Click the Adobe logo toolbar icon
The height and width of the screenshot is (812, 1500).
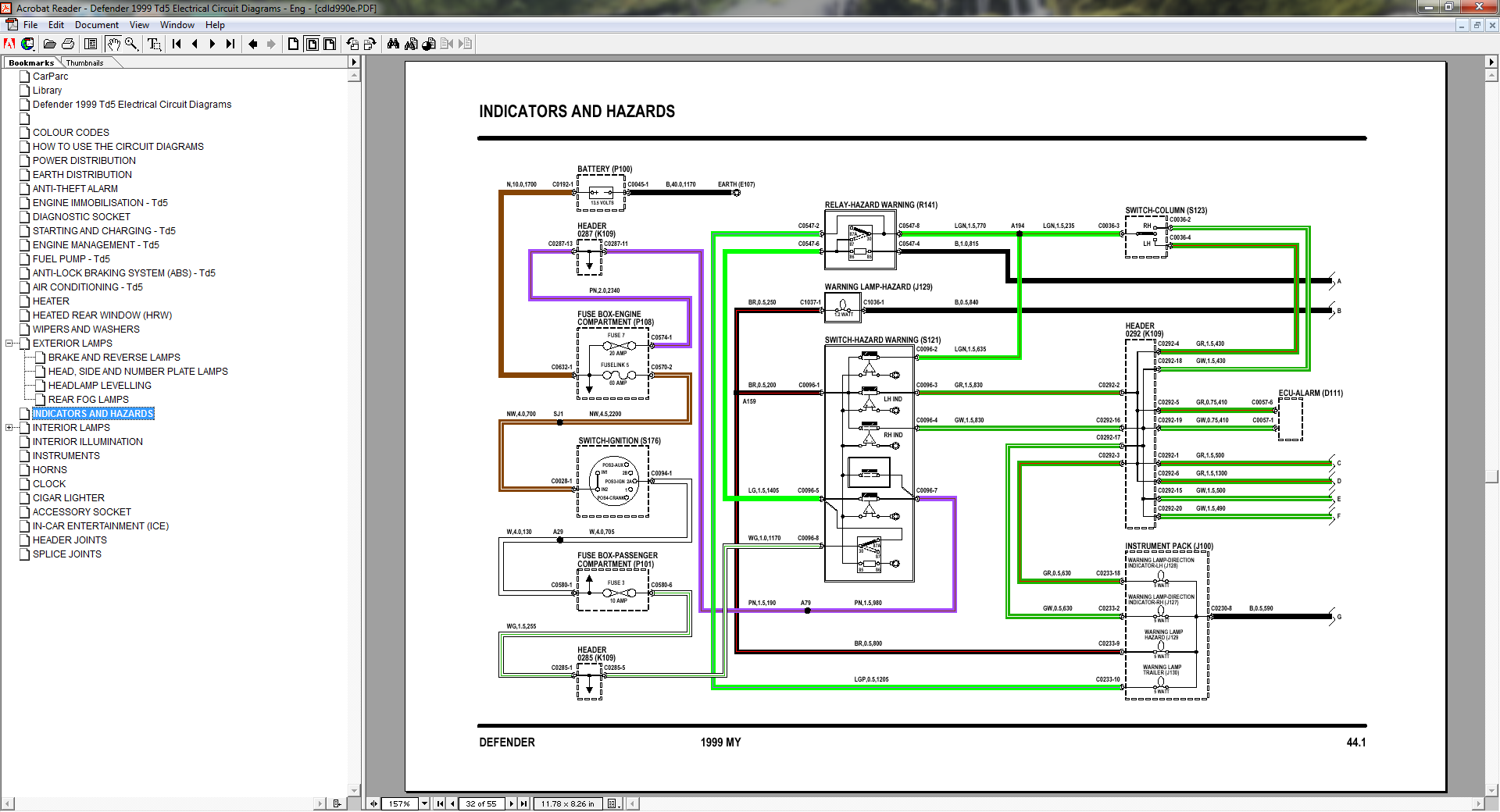pos(10,44)
